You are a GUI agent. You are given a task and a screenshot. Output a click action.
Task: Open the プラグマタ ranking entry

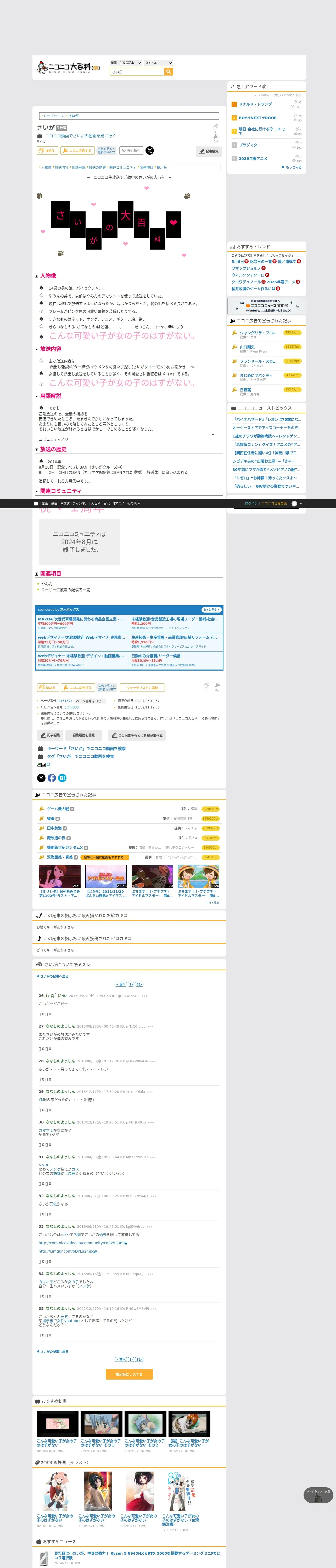(248, 145)
